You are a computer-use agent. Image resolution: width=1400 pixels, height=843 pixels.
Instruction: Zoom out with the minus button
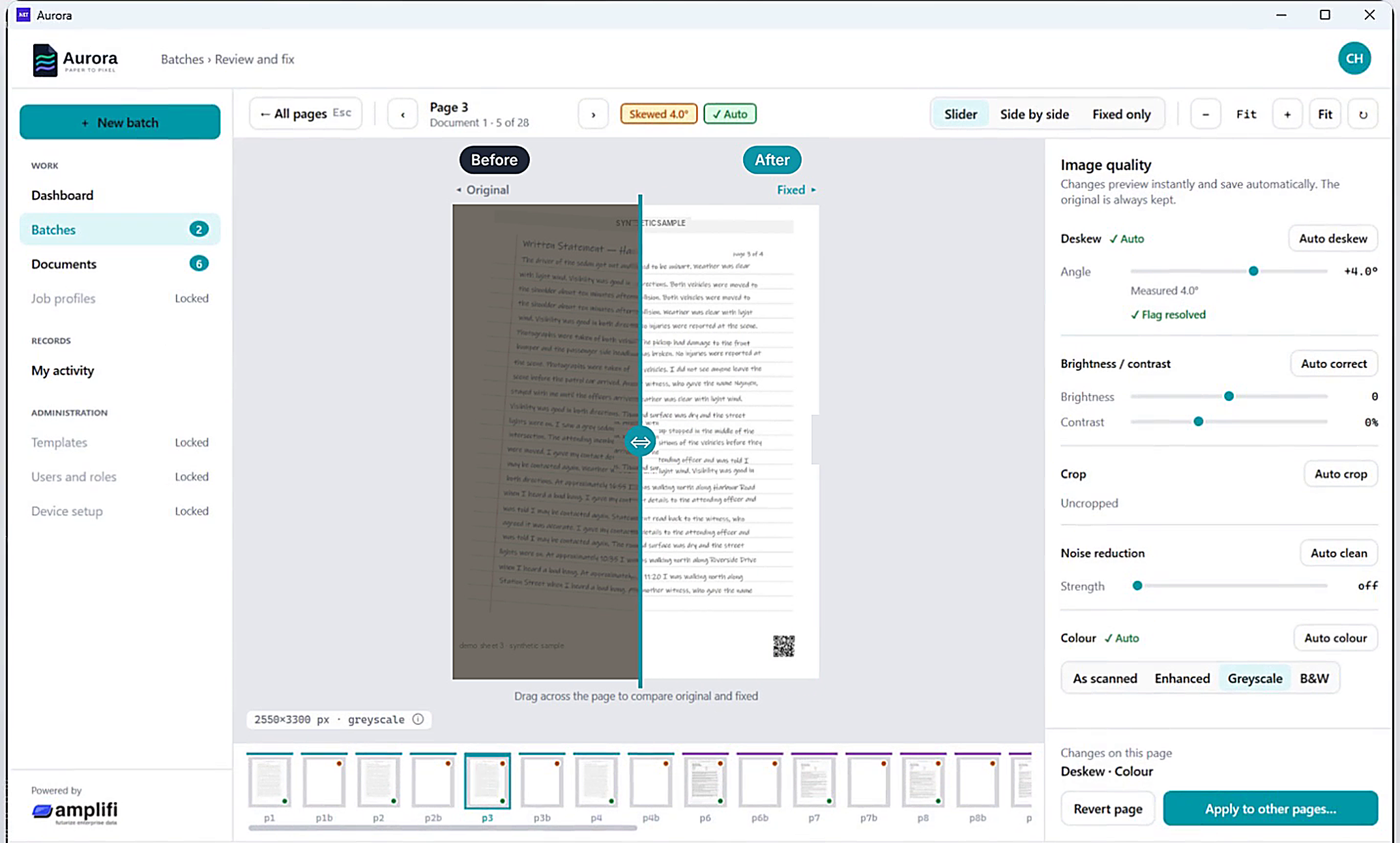[1206, 115]
